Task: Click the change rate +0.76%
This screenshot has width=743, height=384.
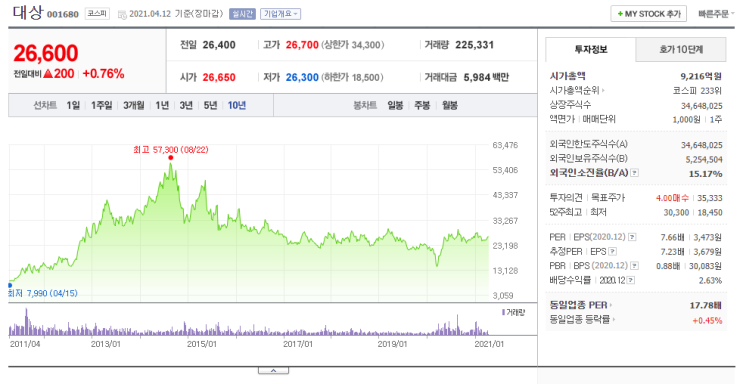Action: point(103,73)
